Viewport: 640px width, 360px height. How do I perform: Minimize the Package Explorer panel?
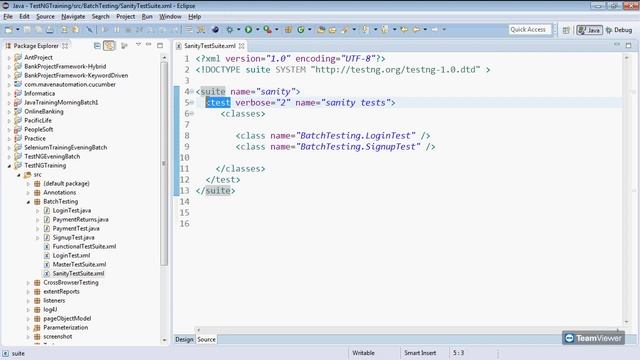(149, 44)
